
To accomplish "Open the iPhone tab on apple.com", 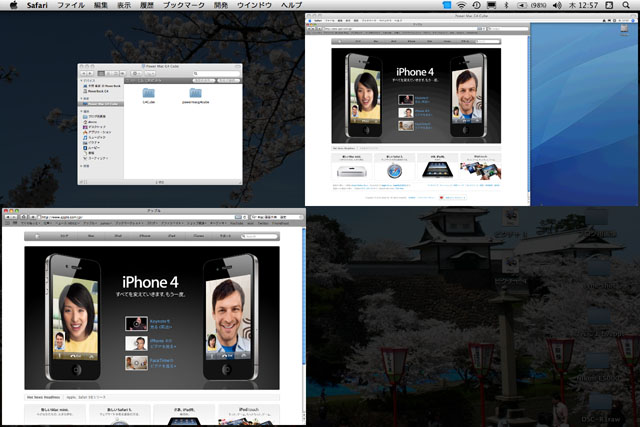I will pyautogui.click(x=145, y=236).
